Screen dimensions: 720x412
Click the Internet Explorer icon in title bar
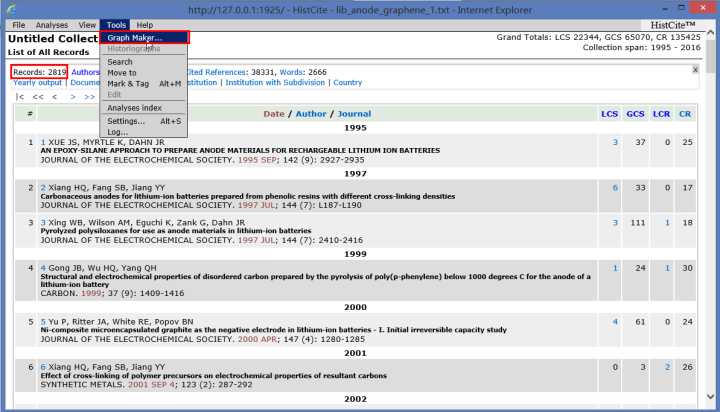tap(11, 9)
